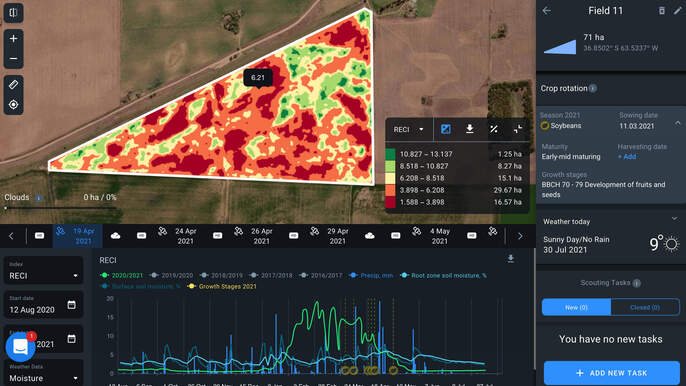
Task: Zoom in on the map
Action: tap(14, 39)
